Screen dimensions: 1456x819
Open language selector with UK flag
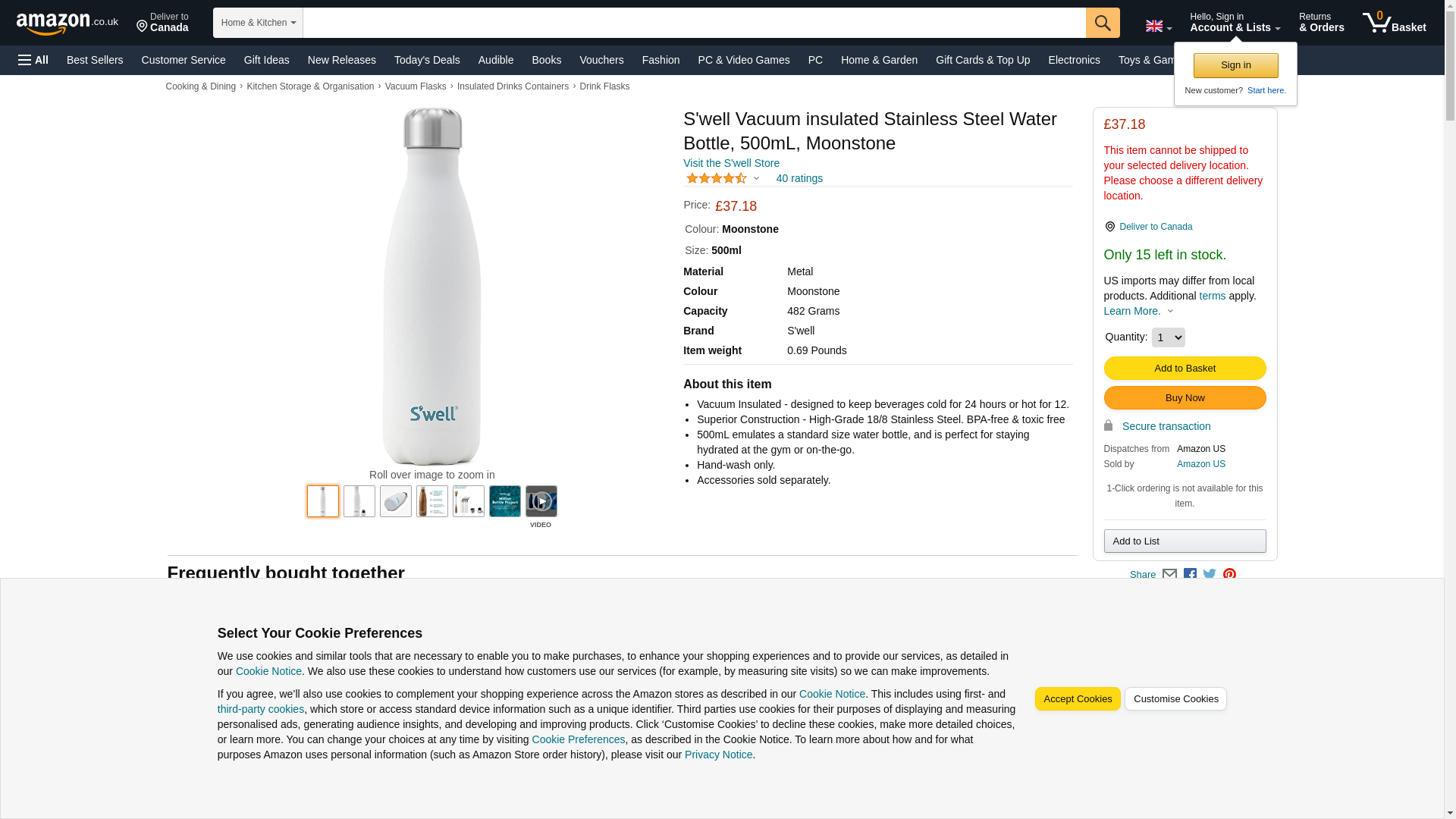[x=1158, y=27]
